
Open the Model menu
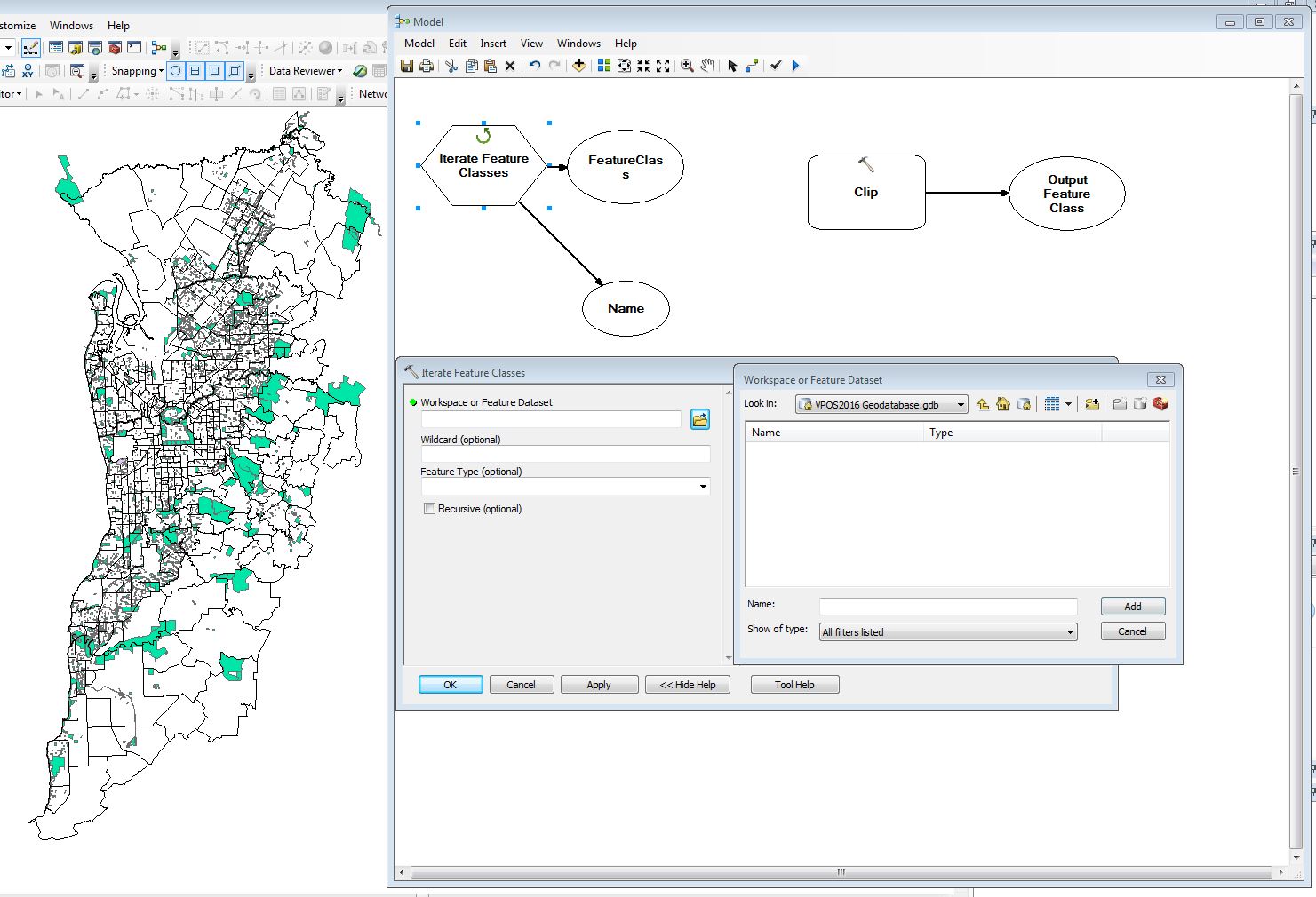click(419, 43)
